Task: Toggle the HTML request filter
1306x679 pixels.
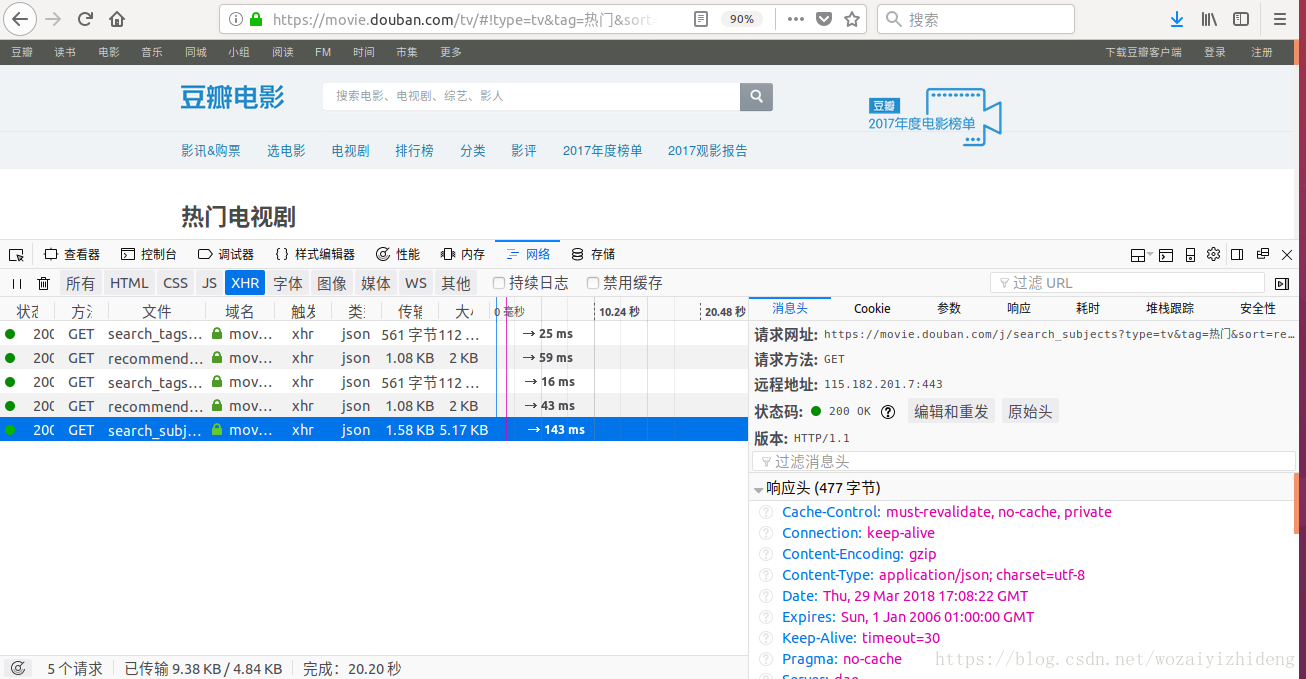Action: 129,283
